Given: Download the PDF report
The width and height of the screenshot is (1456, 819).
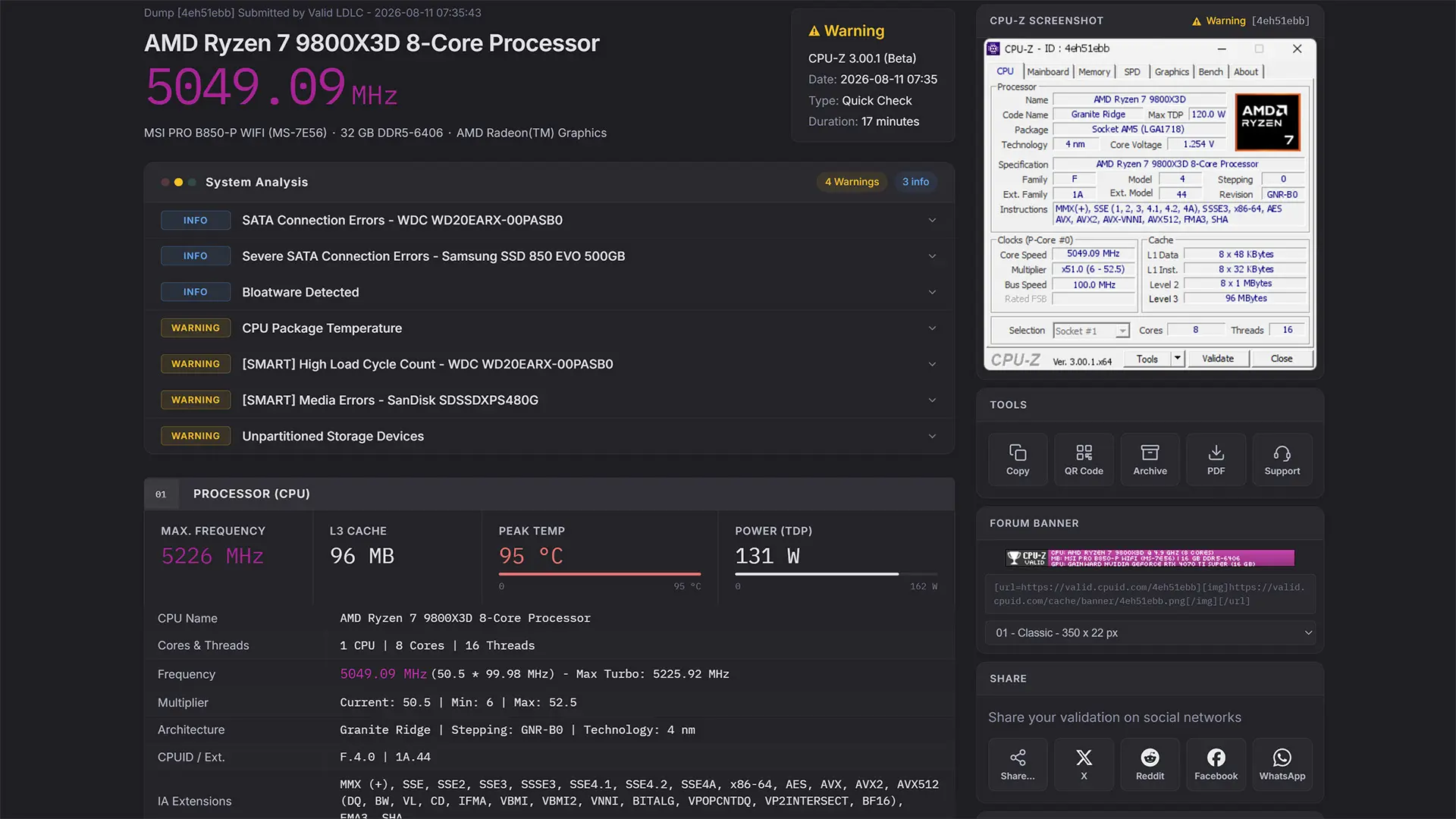Looking at the screenshot, I should click(x=1216, y=459).
